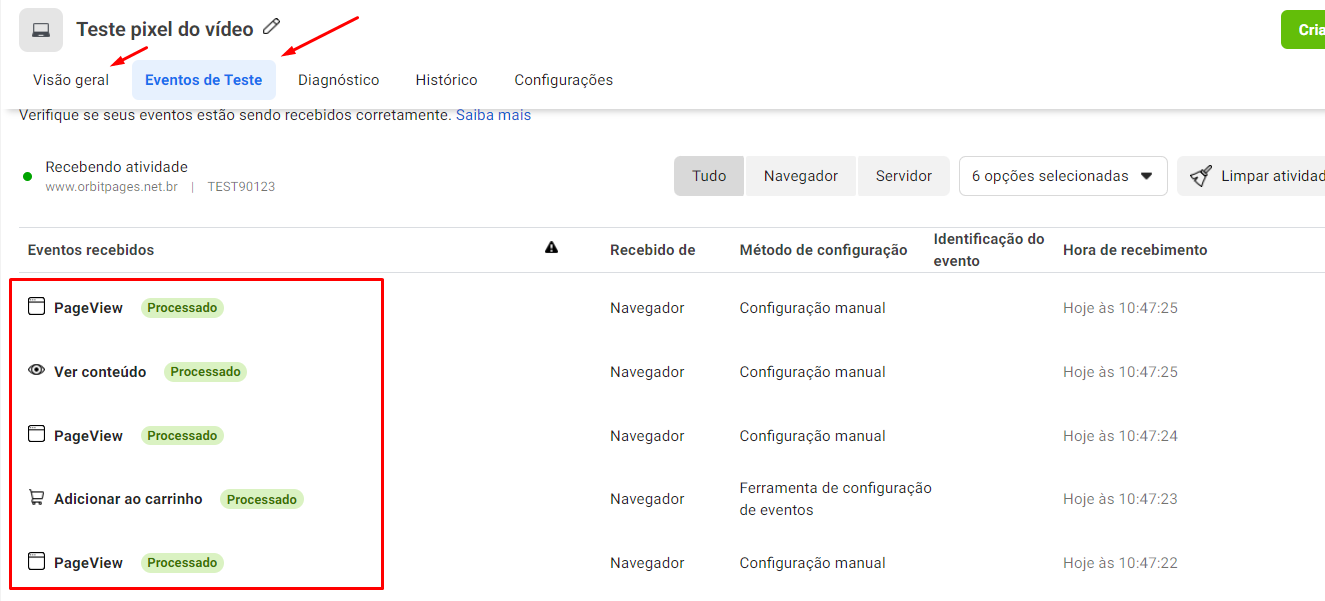
Task: Go to the Configurações tab
Action: (x=563, y=80)
